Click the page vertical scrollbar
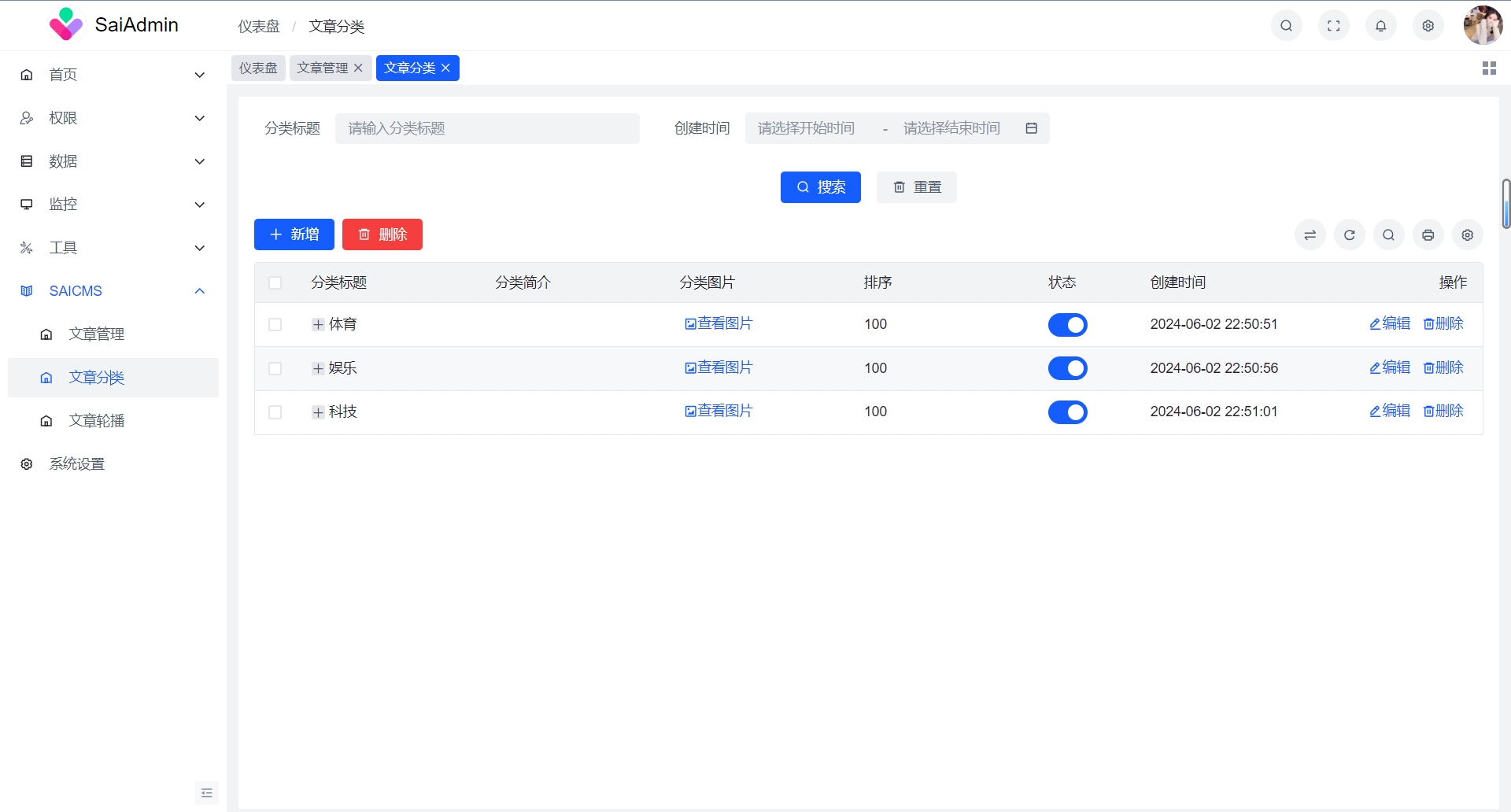The width and height of the screenshot is (1511, 812). (1505, 205)
